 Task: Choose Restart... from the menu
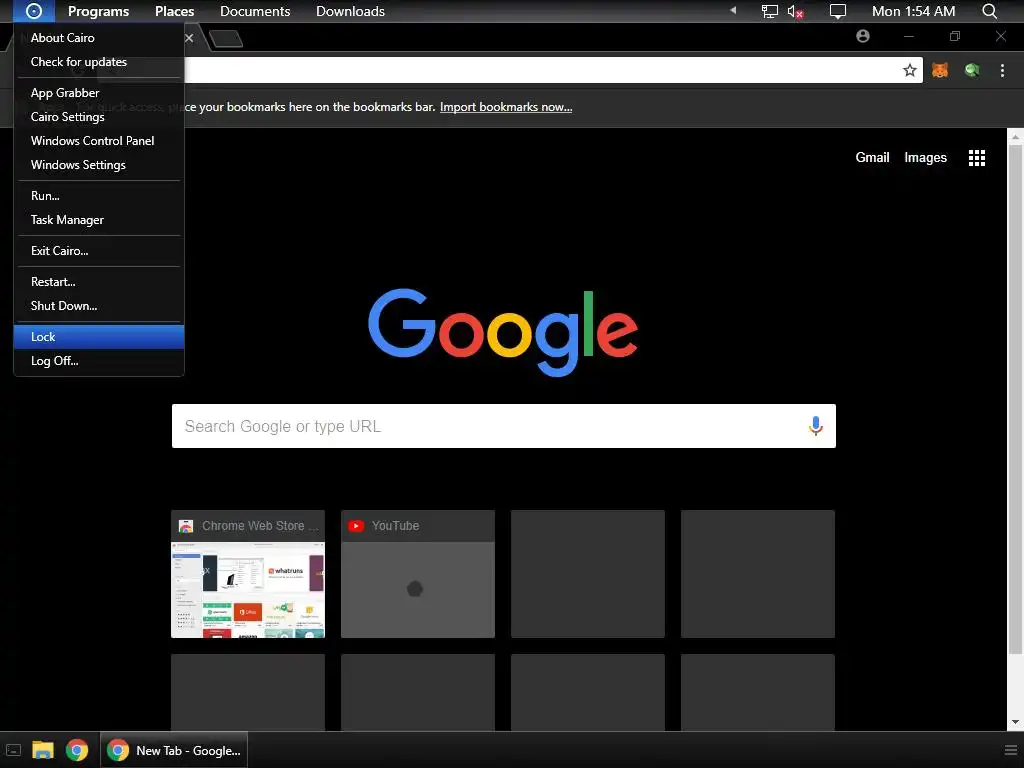(x=99, y=282)
